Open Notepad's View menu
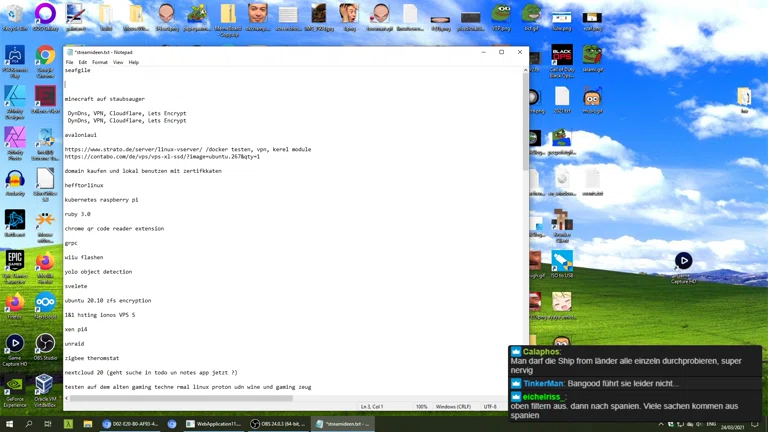768x432 pixels. (118, 62)
